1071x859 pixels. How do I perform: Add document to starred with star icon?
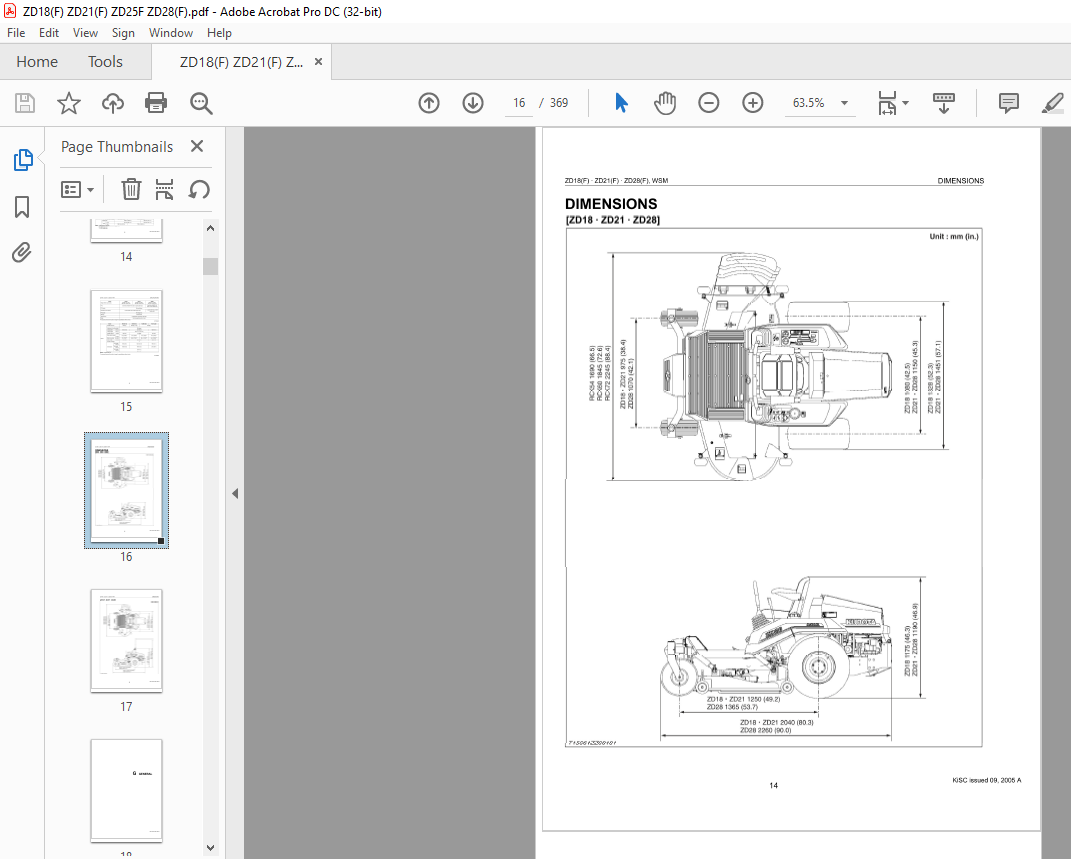(68, 103)
